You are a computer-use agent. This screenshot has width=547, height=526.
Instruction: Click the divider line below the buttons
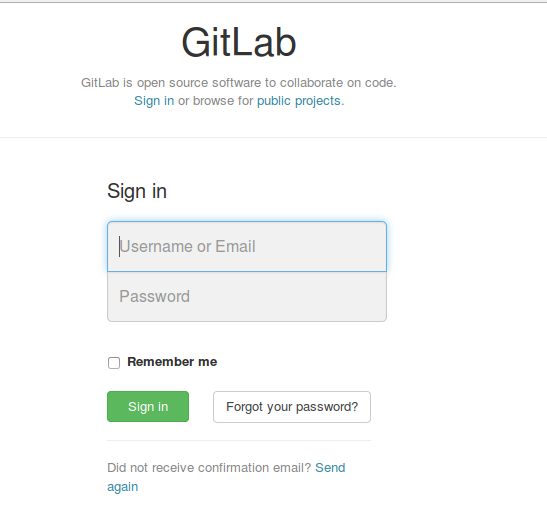click(x=239, y=441)
